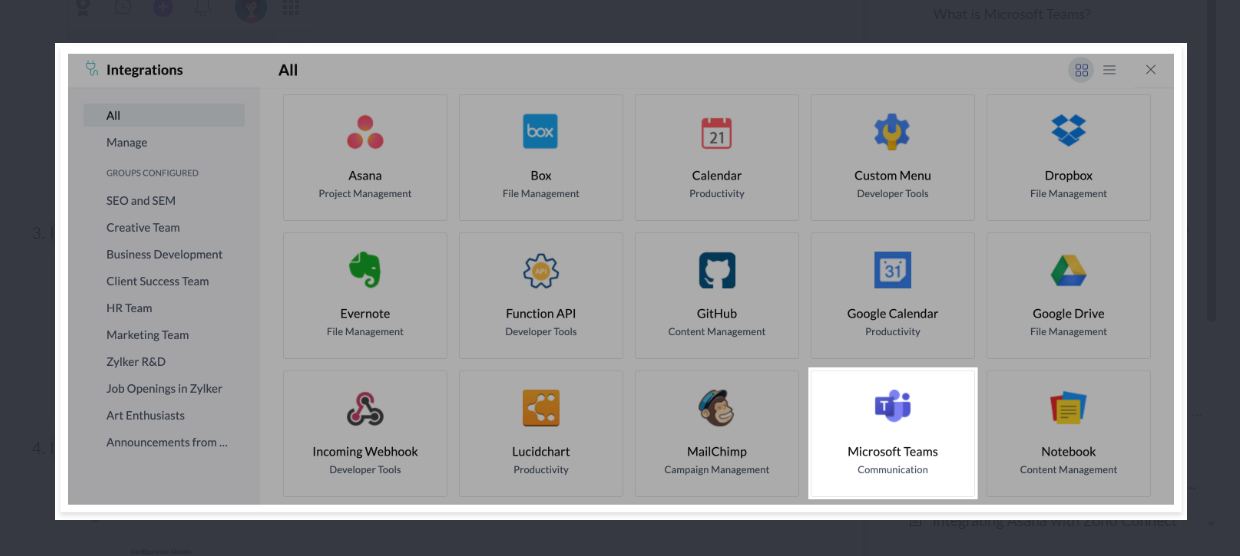Image resolution: width=1240 pixels, height=556 pixels.
Task: Select the Calendar productivity integration icon
Action: [x=717, y=132]
